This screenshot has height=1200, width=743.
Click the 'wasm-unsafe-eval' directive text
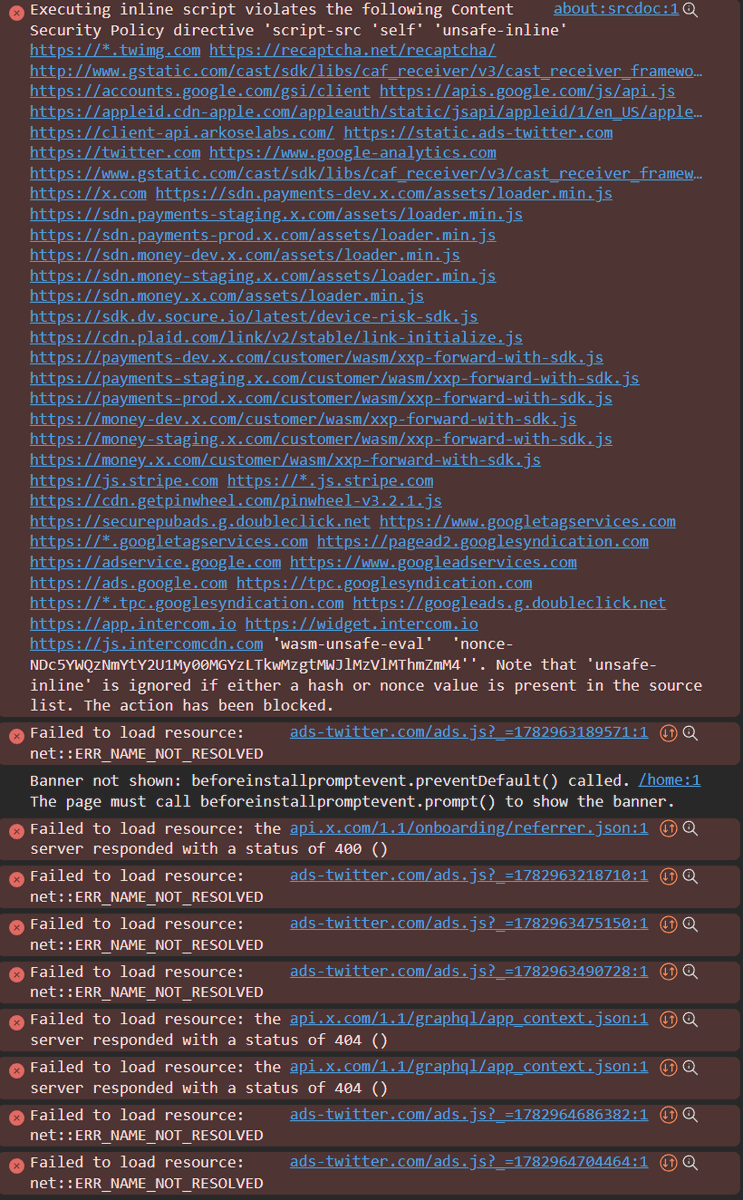pos(353,644)
